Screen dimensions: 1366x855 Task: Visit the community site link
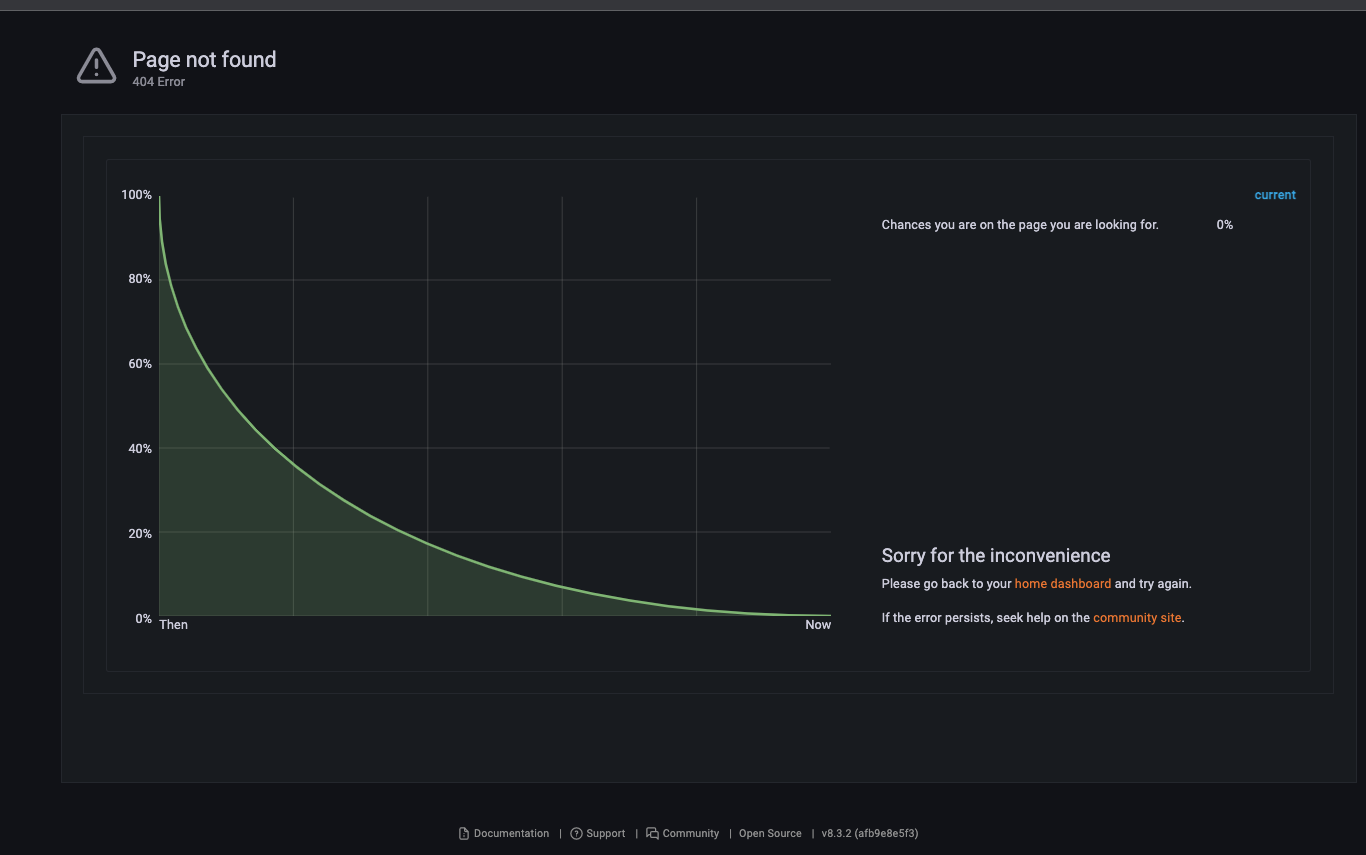coord(1137,617)
